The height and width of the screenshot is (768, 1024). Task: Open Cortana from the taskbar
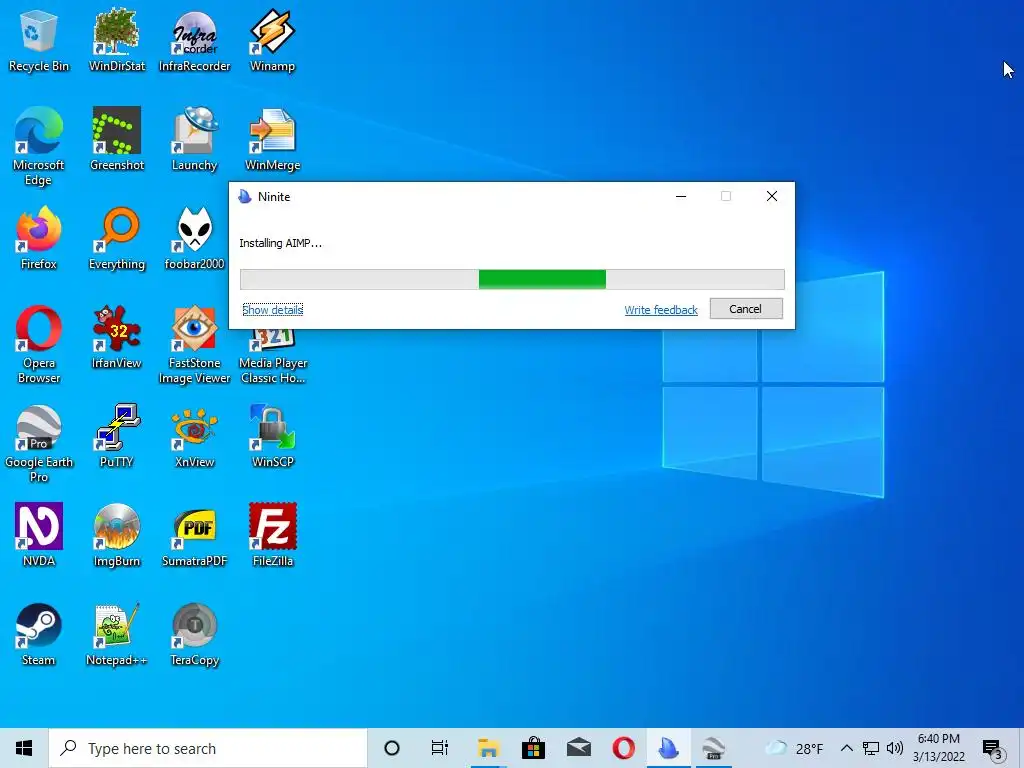point(392,748)
